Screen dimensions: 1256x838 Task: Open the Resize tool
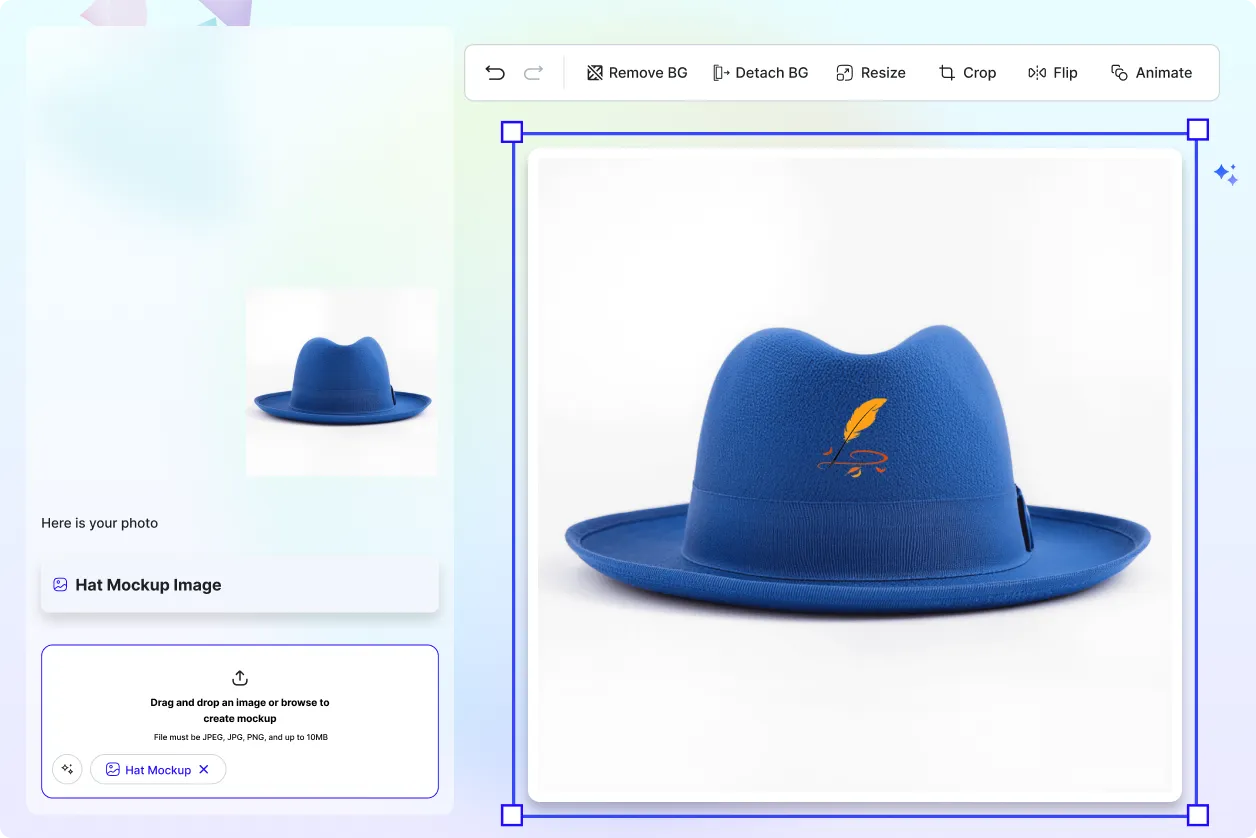click(870, 72)
